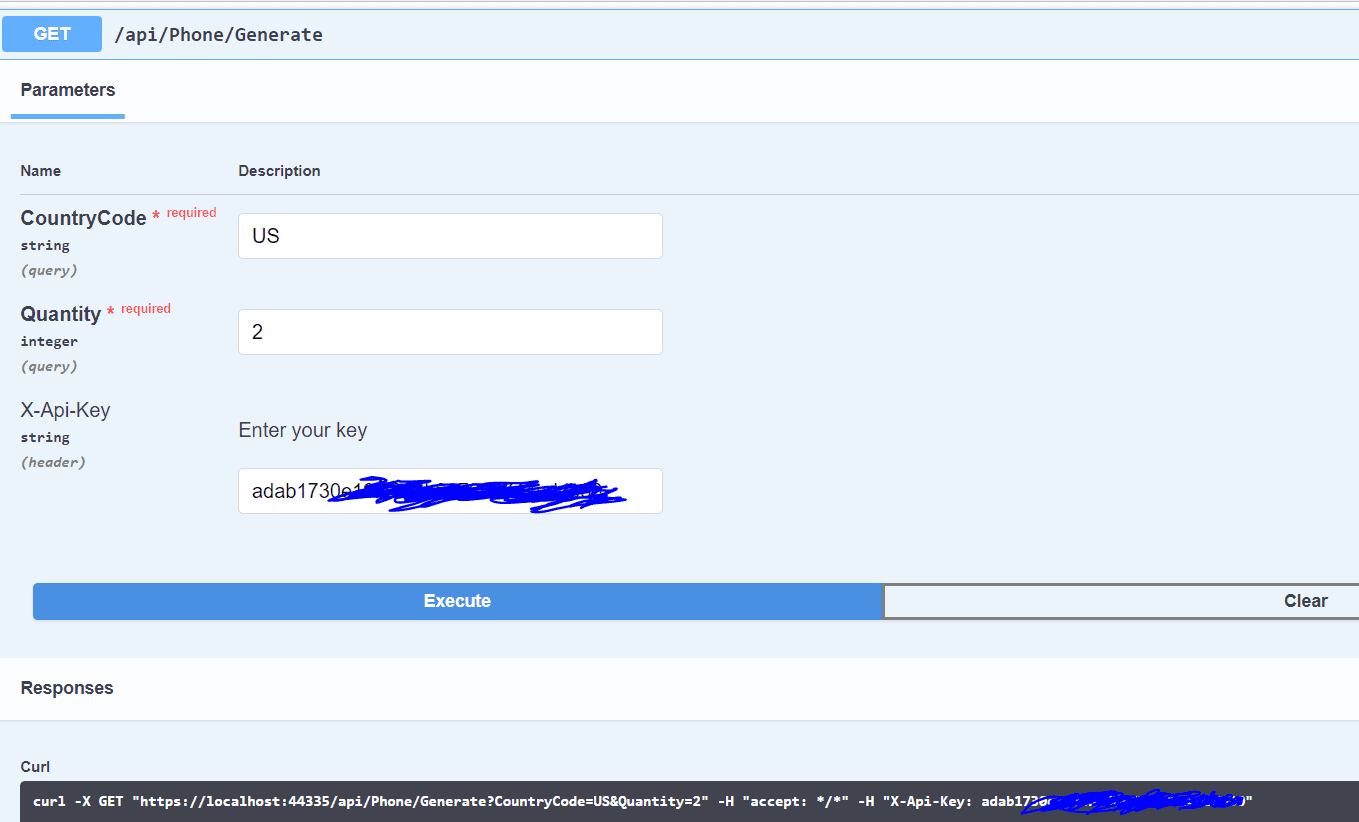1359x822 pixels.
Task: Click the Clear button
Action: click(x=1305, y=600)
